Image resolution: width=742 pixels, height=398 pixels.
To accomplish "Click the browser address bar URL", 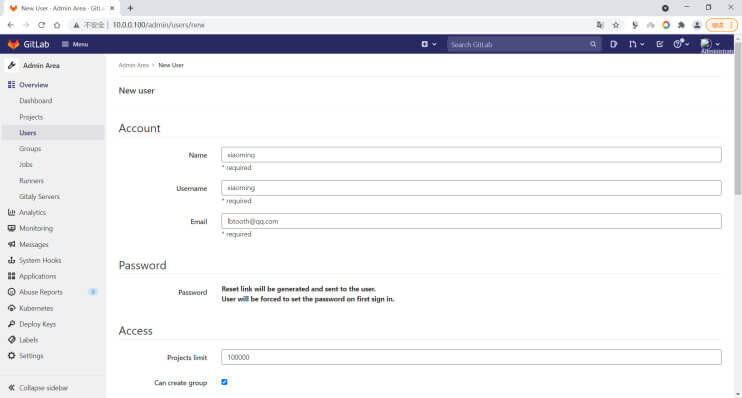I will pos(158,25).
